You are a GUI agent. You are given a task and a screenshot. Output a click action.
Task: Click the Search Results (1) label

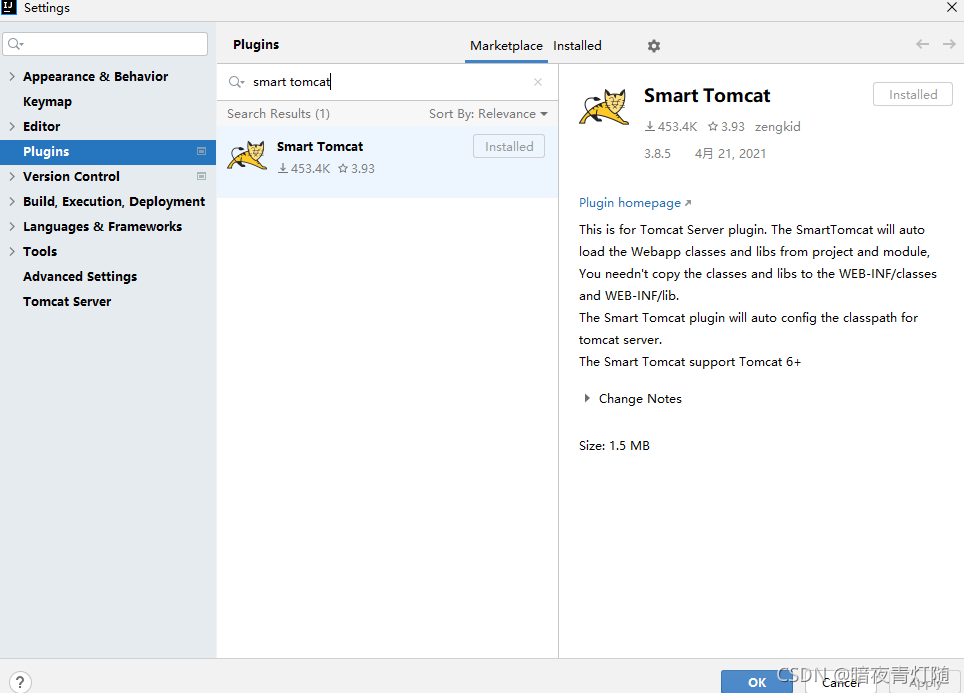pyautogui.click(x=278, y=114)
